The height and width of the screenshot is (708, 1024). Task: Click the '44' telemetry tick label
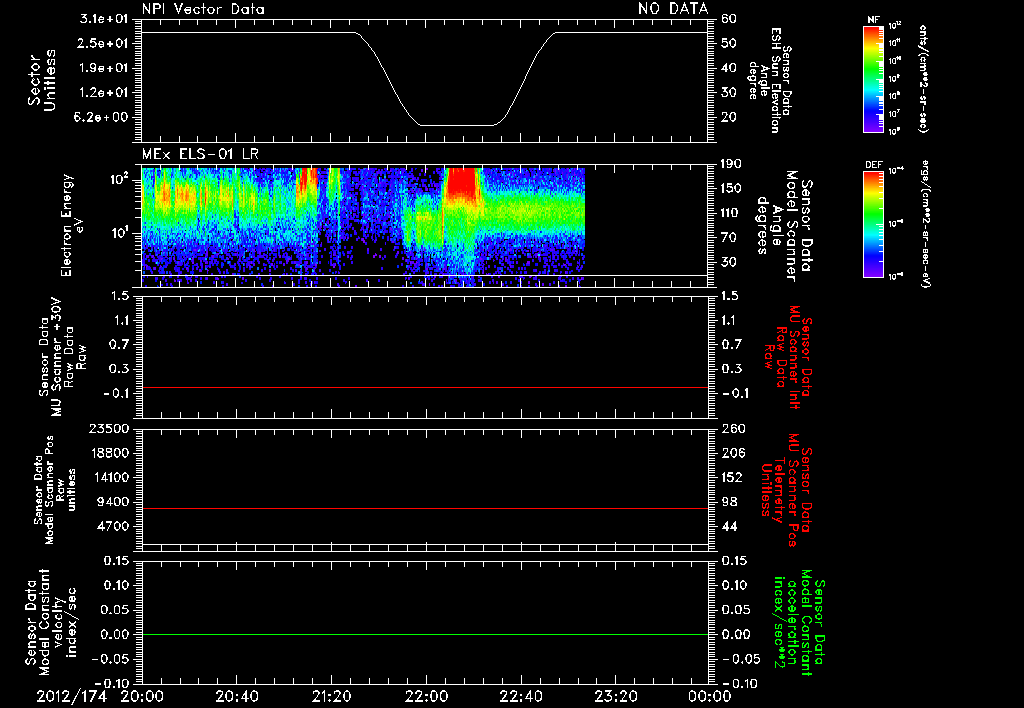[729, 526]
